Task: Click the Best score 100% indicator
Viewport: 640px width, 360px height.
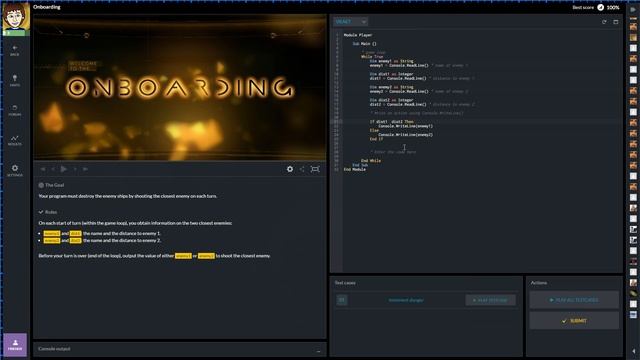Action: point(596,7)
